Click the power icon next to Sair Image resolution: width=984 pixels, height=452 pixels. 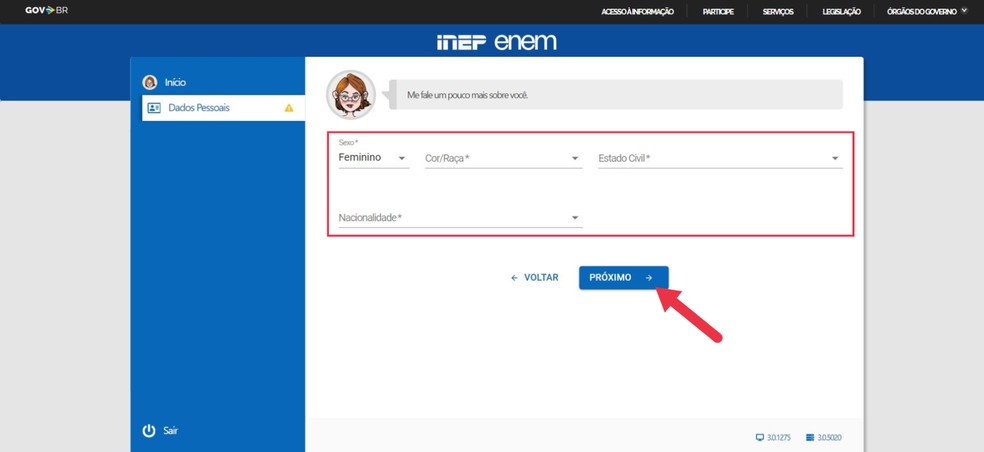coord(149,431)
